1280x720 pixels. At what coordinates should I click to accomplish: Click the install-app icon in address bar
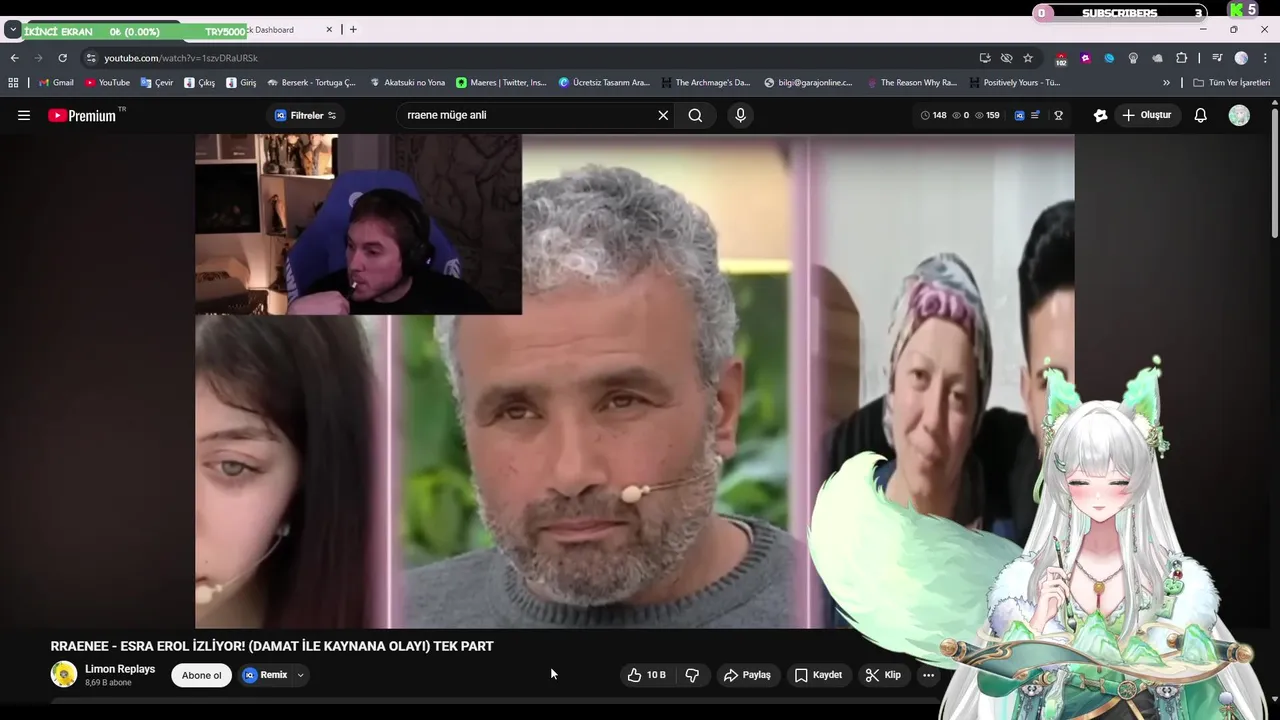[x=985, y=58]
